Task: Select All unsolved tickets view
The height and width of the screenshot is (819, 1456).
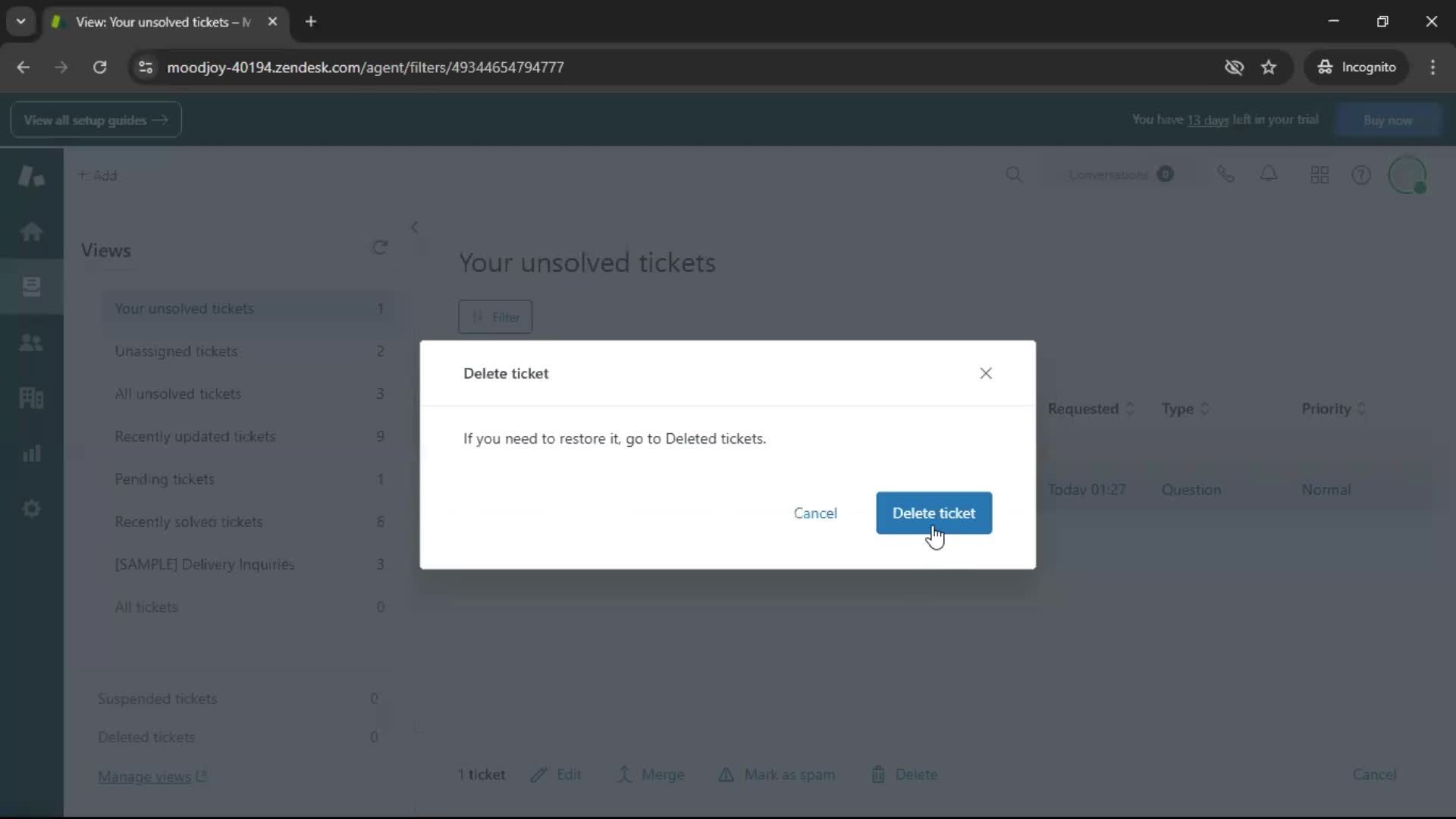Action: click(x=247, y=394)
